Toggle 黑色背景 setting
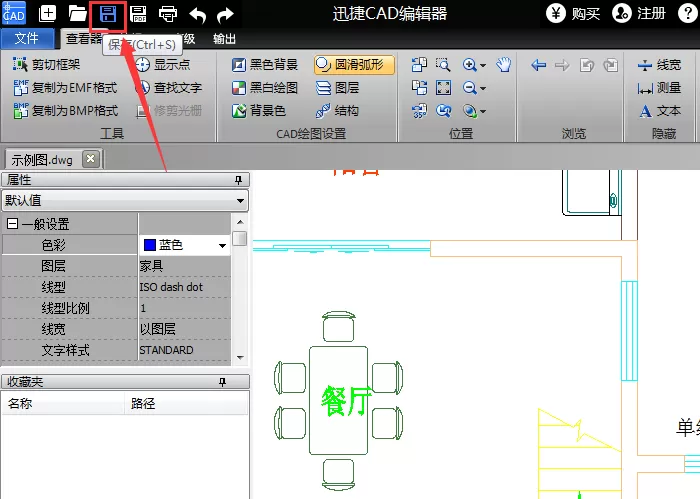 [265, 65]
